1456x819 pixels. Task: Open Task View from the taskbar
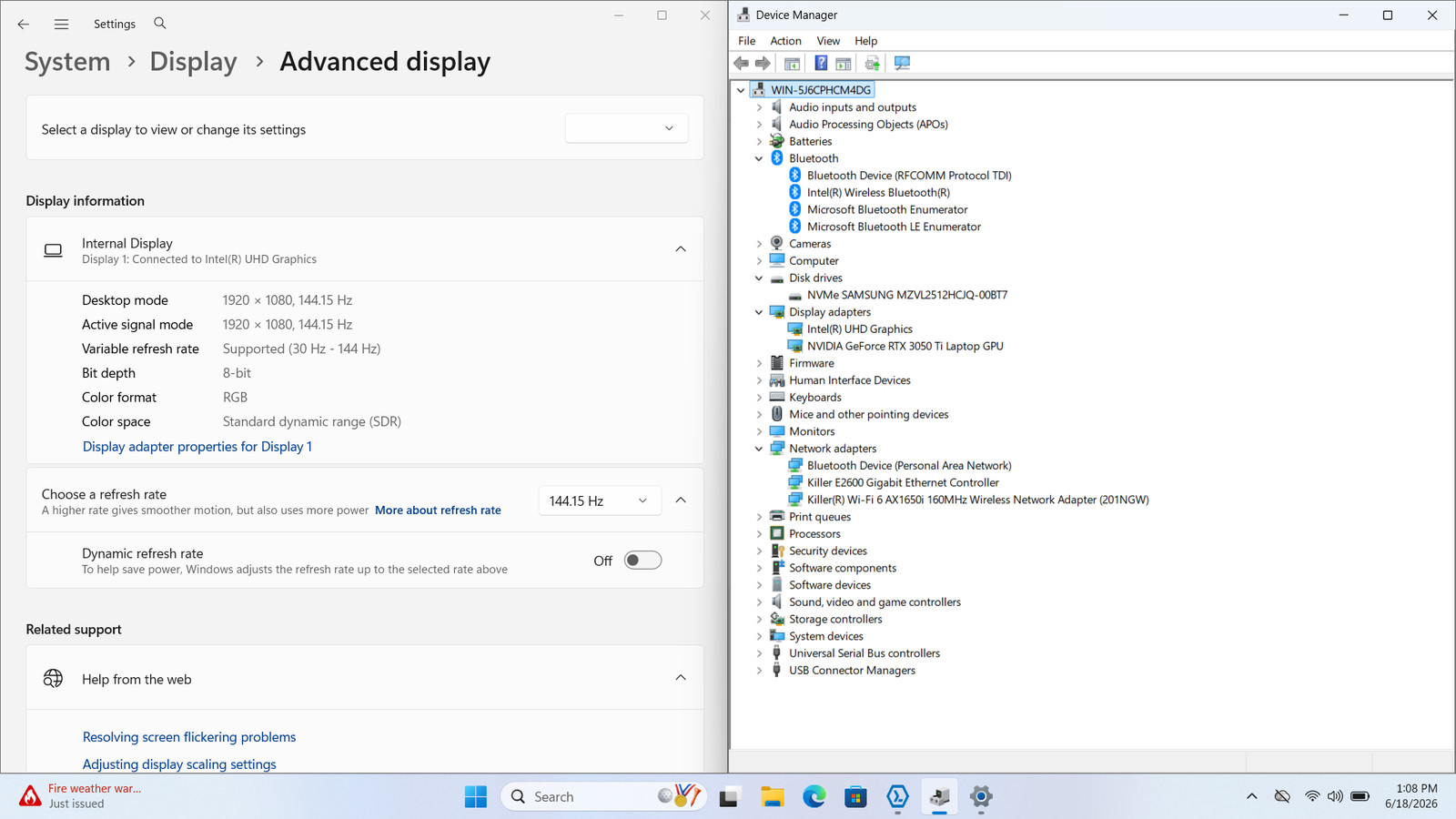coord(729,797)
